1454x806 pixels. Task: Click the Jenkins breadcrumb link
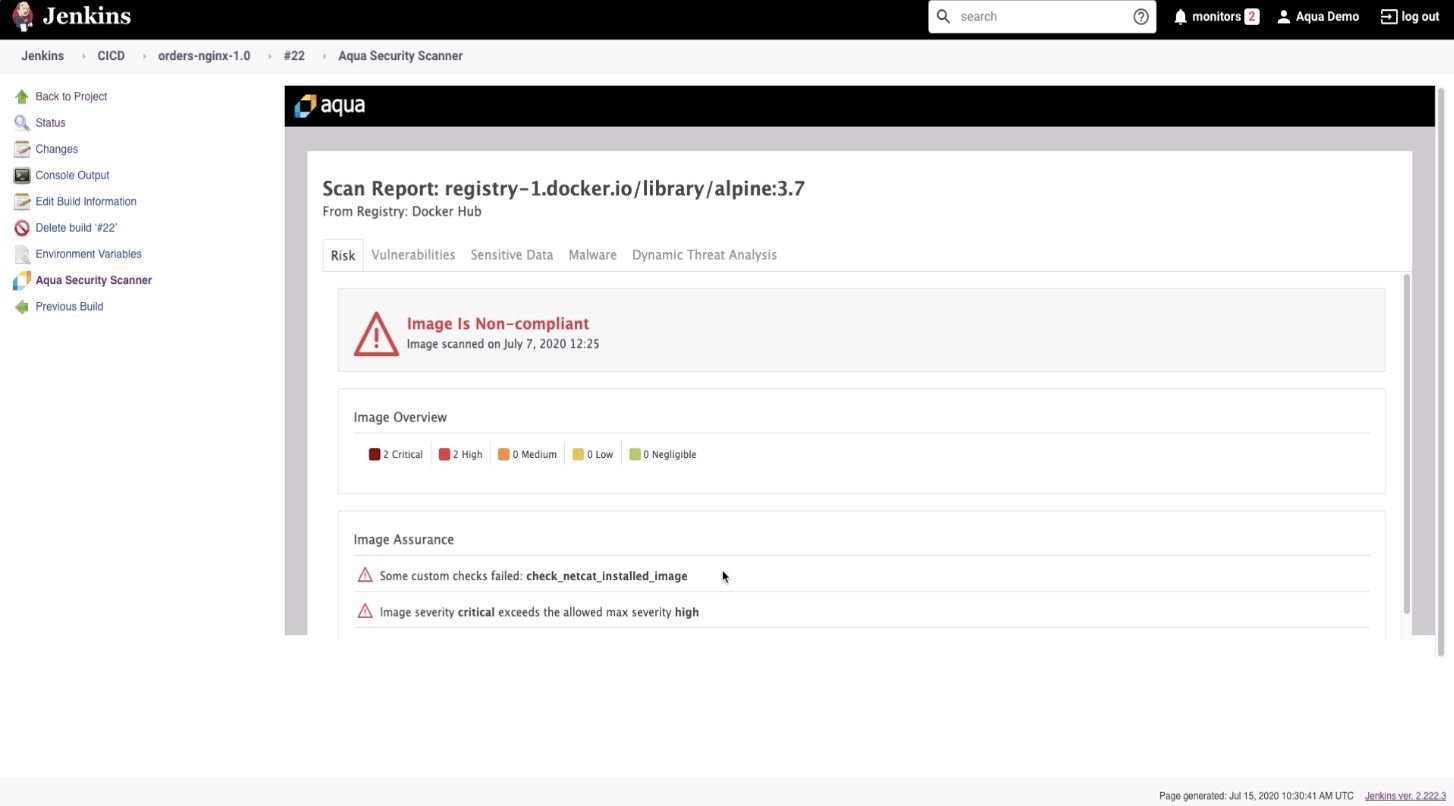pyautogui.click(x=42, y=56)
